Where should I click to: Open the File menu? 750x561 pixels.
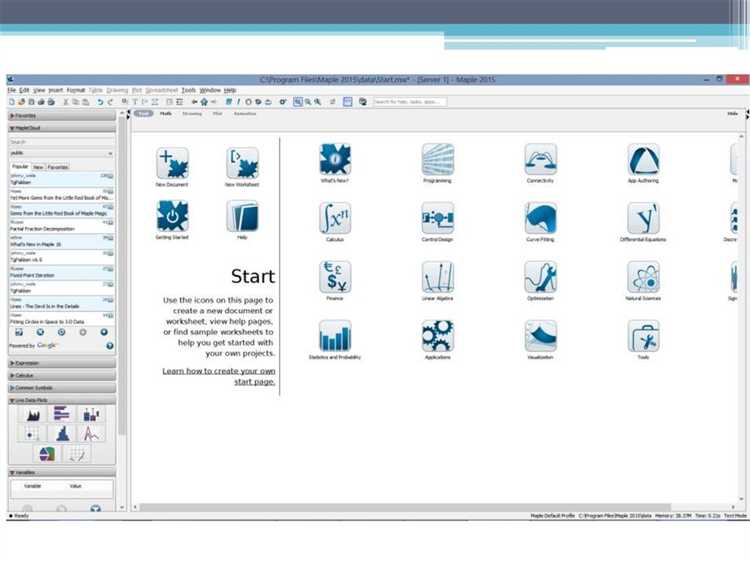[x=11, y=90]
